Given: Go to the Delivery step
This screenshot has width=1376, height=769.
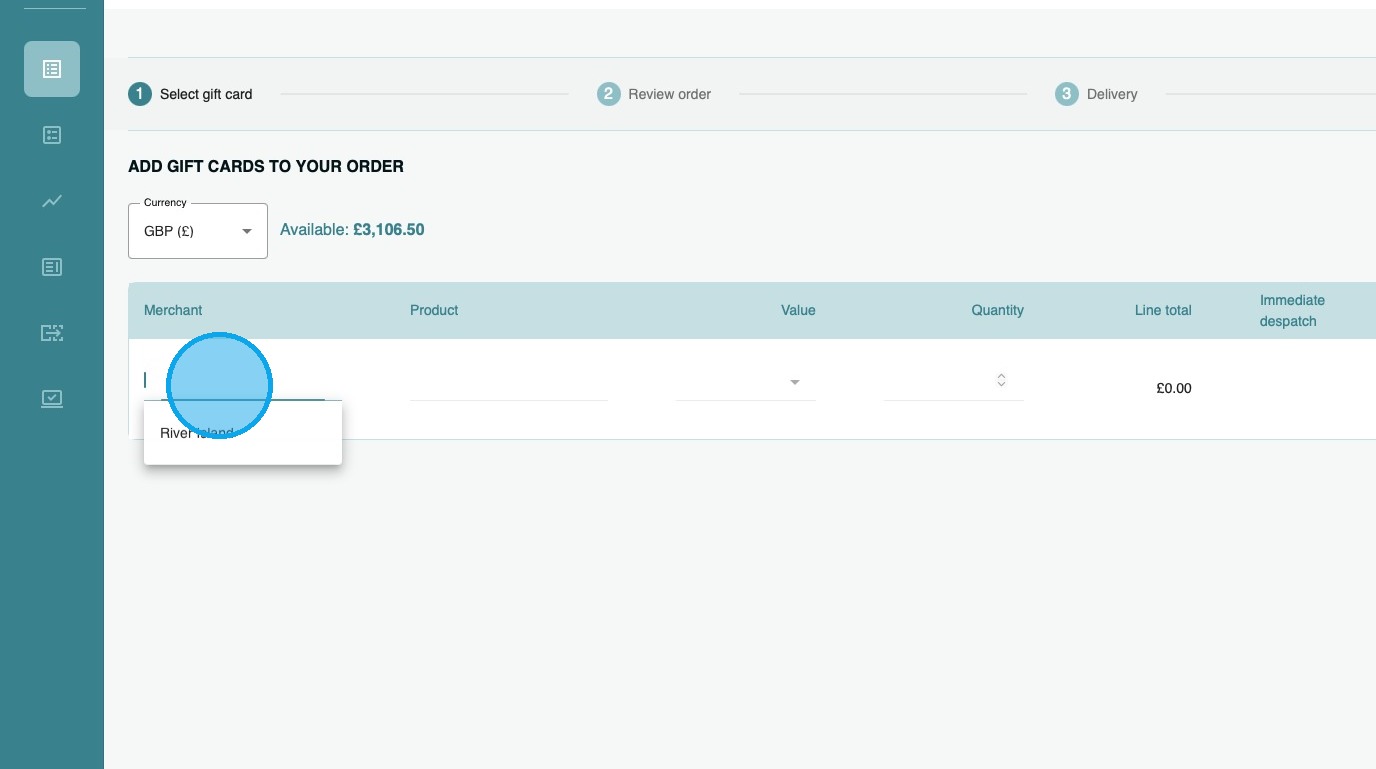Looking at the screenshot, I should pyautogui.click(x=1096, y=94).
